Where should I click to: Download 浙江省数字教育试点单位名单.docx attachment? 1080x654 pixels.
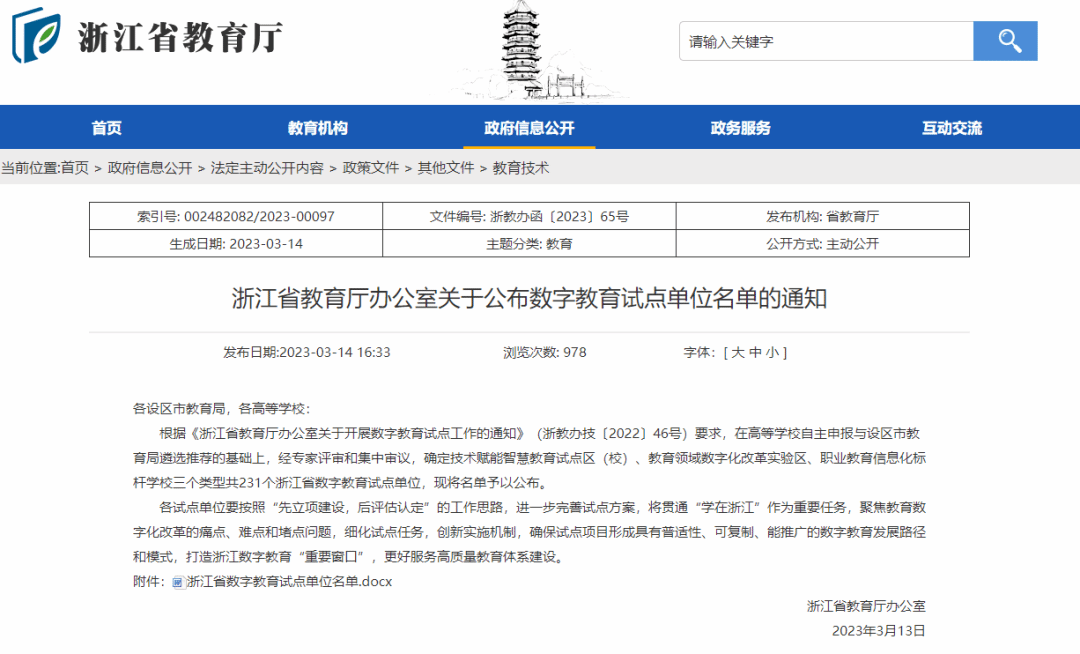289,582
